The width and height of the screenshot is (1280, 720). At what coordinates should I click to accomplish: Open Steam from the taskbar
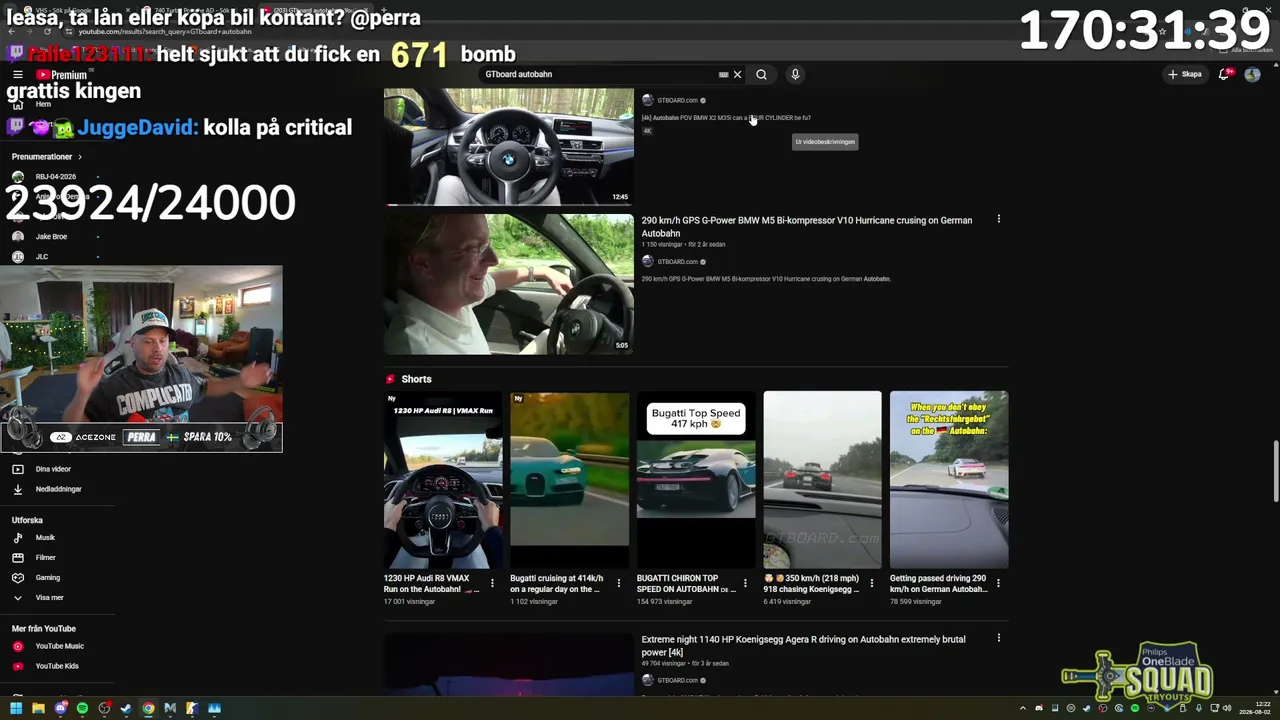tap(126, 708)
